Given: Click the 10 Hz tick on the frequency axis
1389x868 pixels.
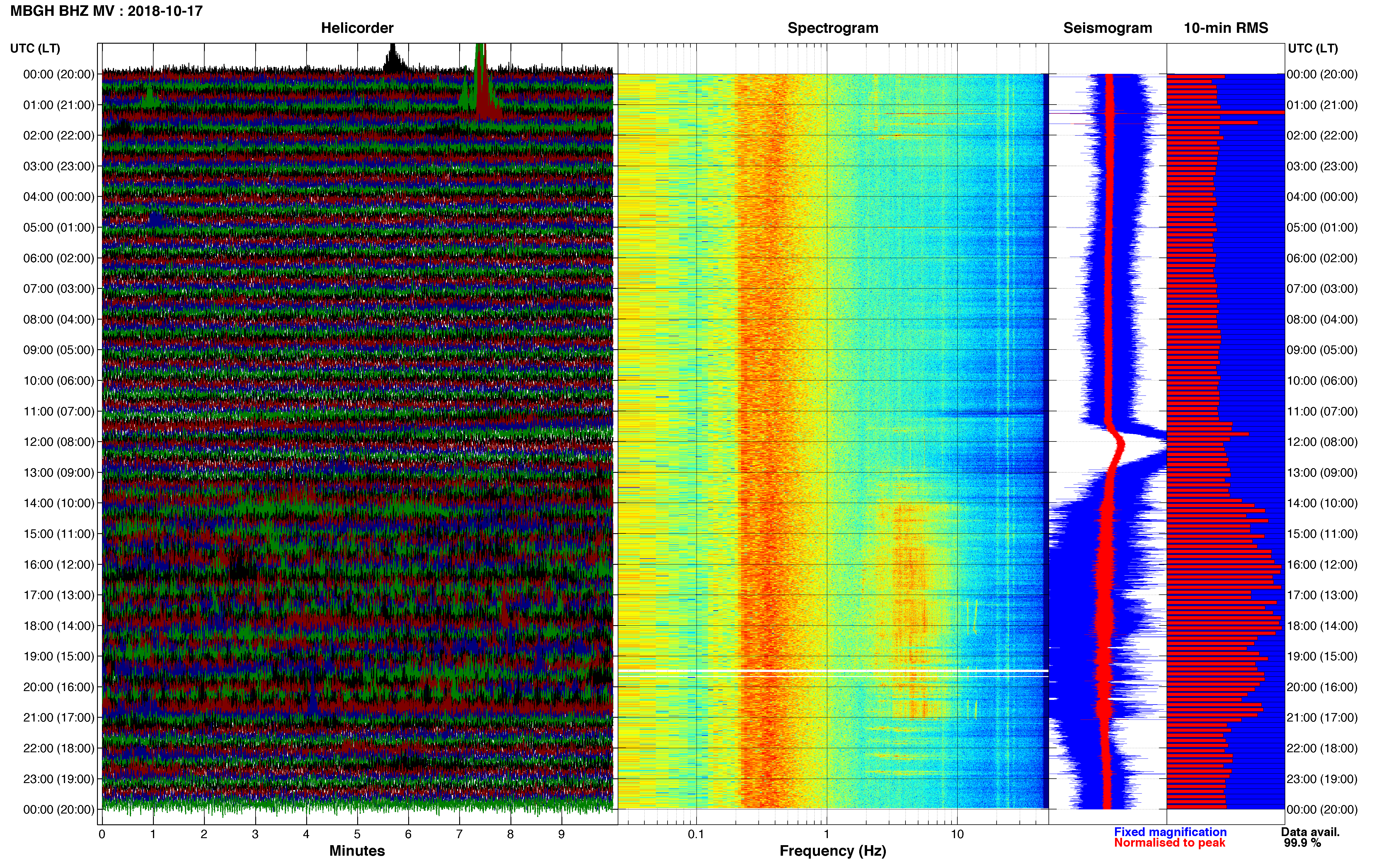Looking at the screenshot, I should (x=957, y=834).
